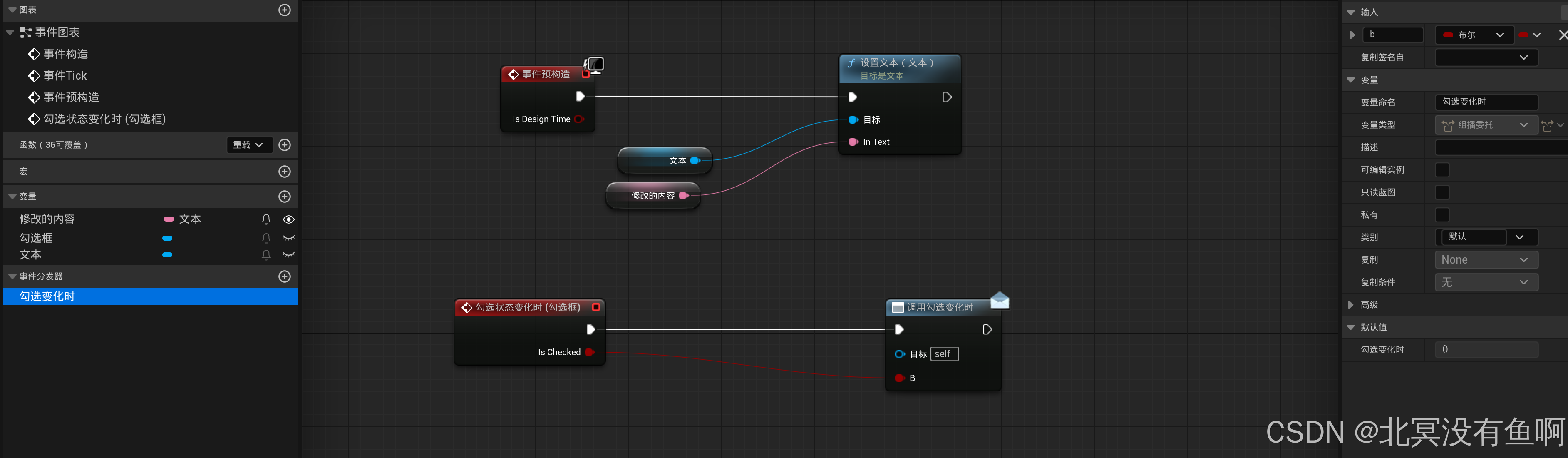Enable 只读蓝图 checkbox

[1442, 192]
